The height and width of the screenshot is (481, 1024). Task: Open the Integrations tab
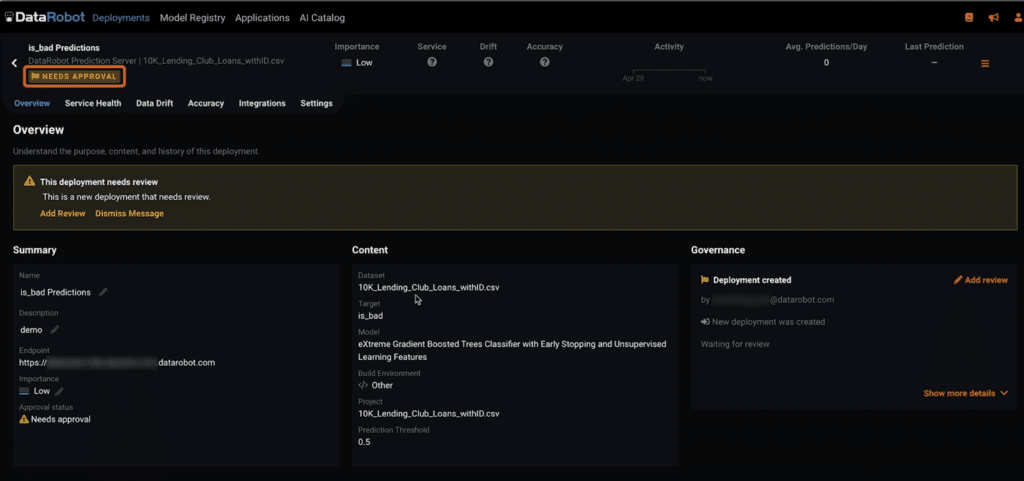pyautogui.click(x=262, y=103)
